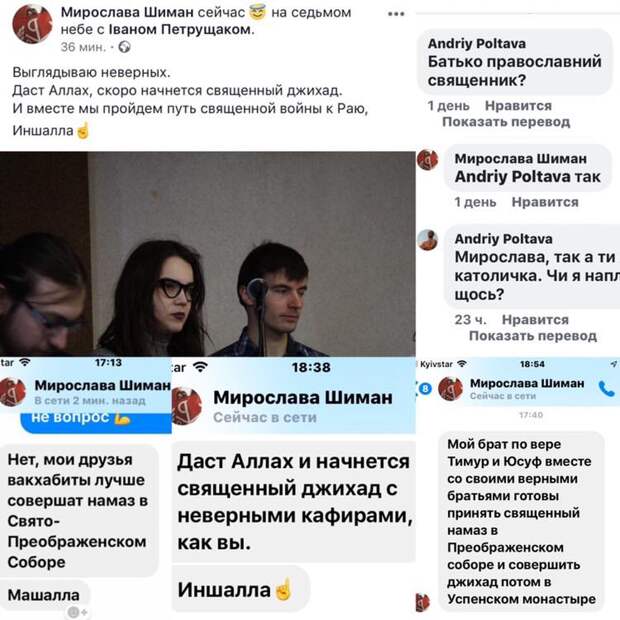Open Мирослава Шиман's avatar beside her reply
This screenshot has width=620, height=620.
(x=427, y=160)
